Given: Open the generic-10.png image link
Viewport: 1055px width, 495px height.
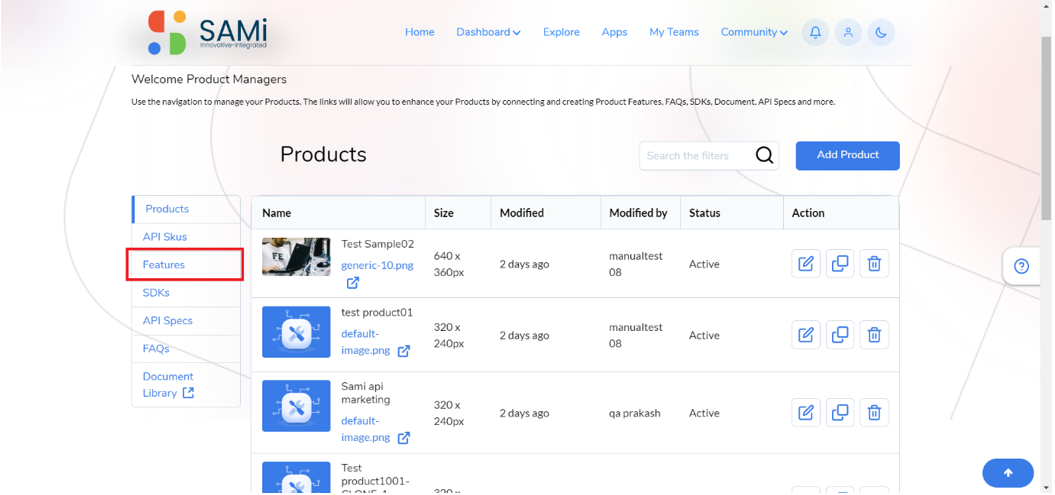Looking at the screenshot, I should point(377,265).
